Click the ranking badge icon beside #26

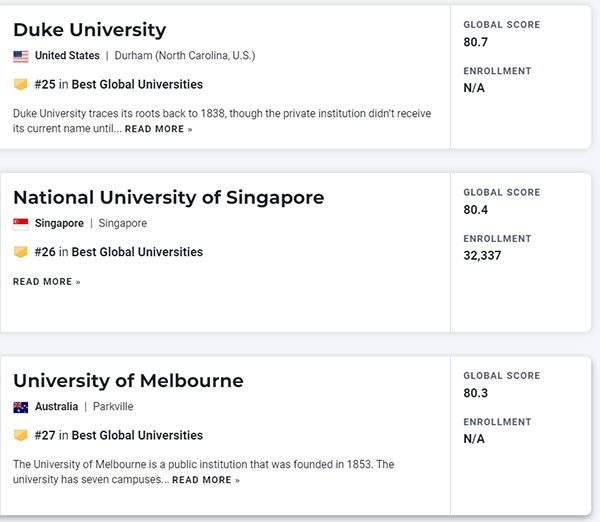point(20,252)
